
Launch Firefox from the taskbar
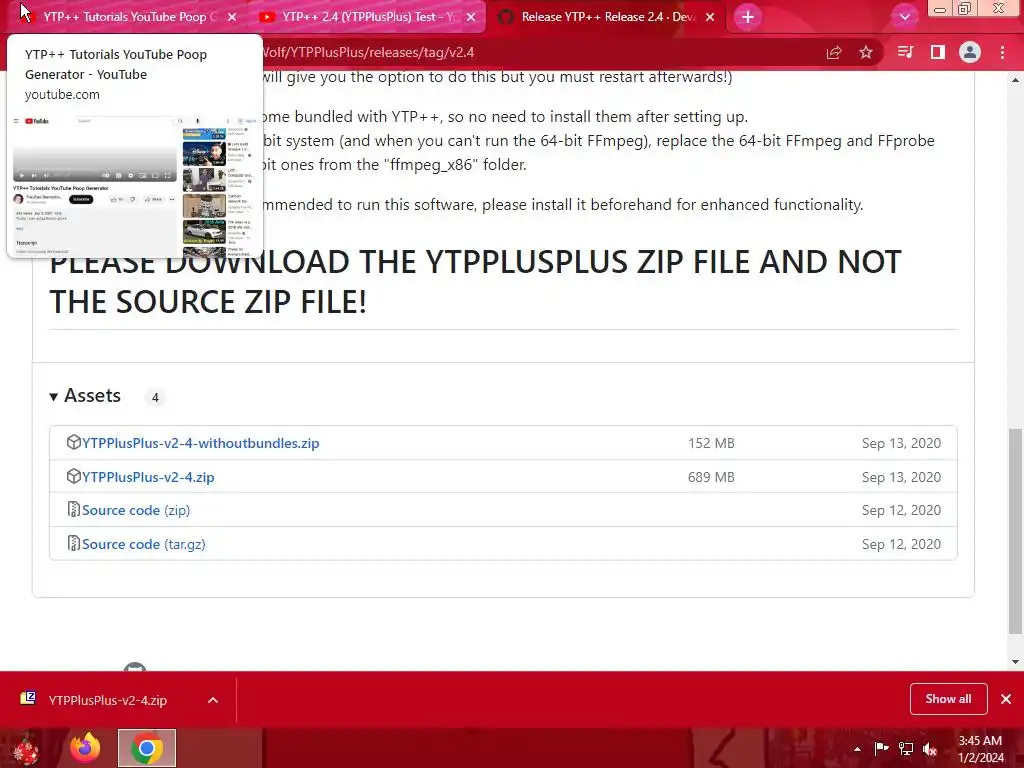click(86, 748)
